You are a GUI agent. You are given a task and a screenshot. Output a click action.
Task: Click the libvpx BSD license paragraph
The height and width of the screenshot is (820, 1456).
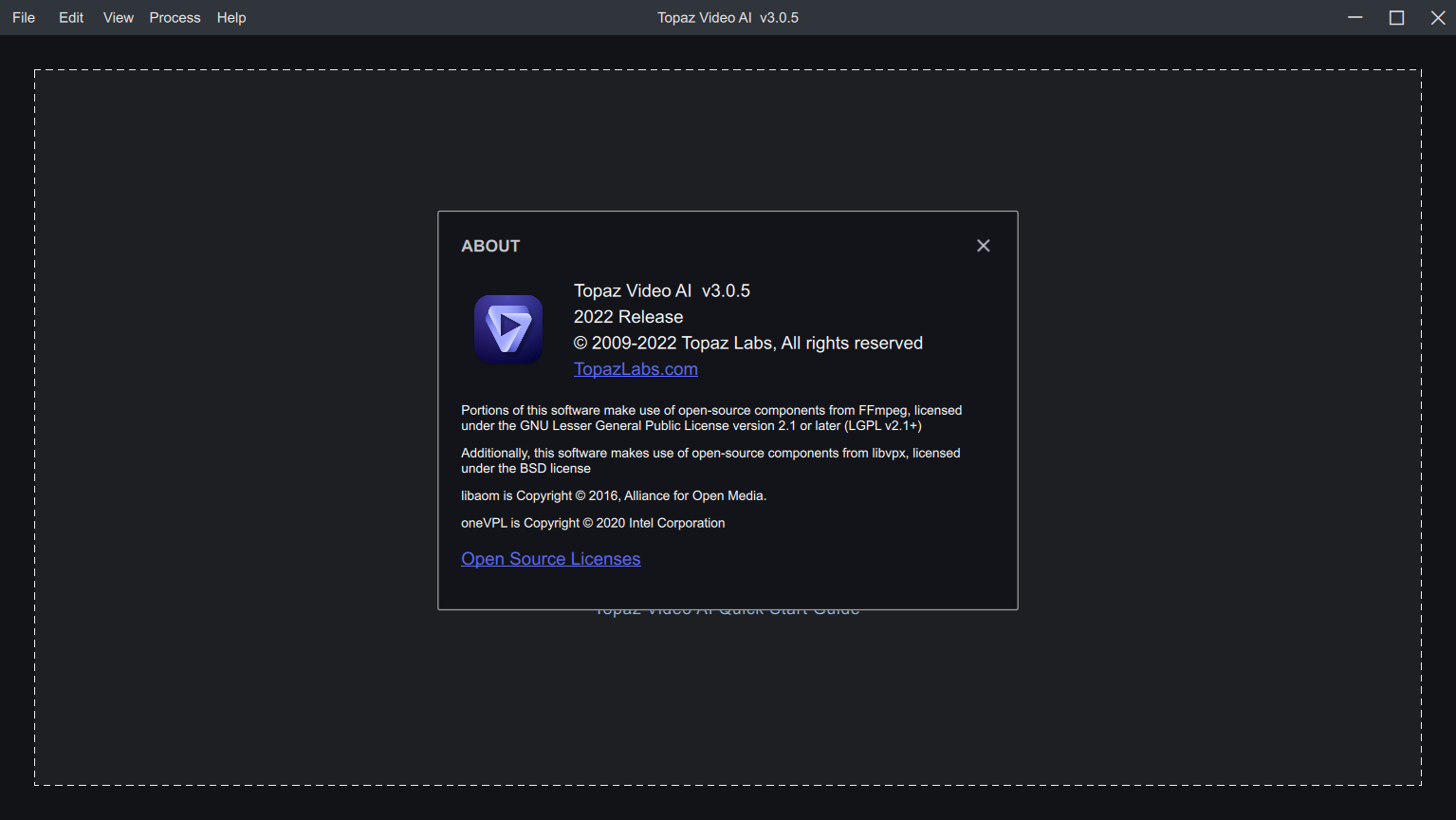[710, 461]
